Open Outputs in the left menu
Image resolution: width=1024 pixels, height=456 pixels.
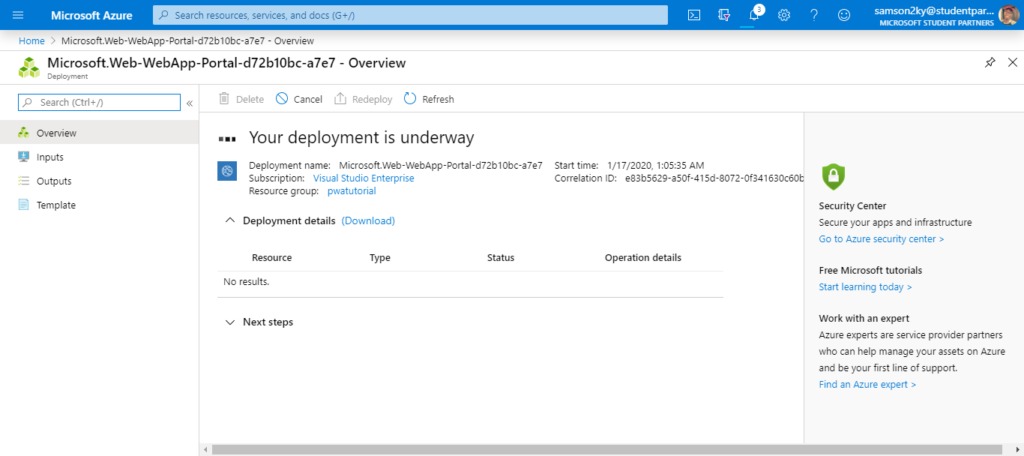99,181
